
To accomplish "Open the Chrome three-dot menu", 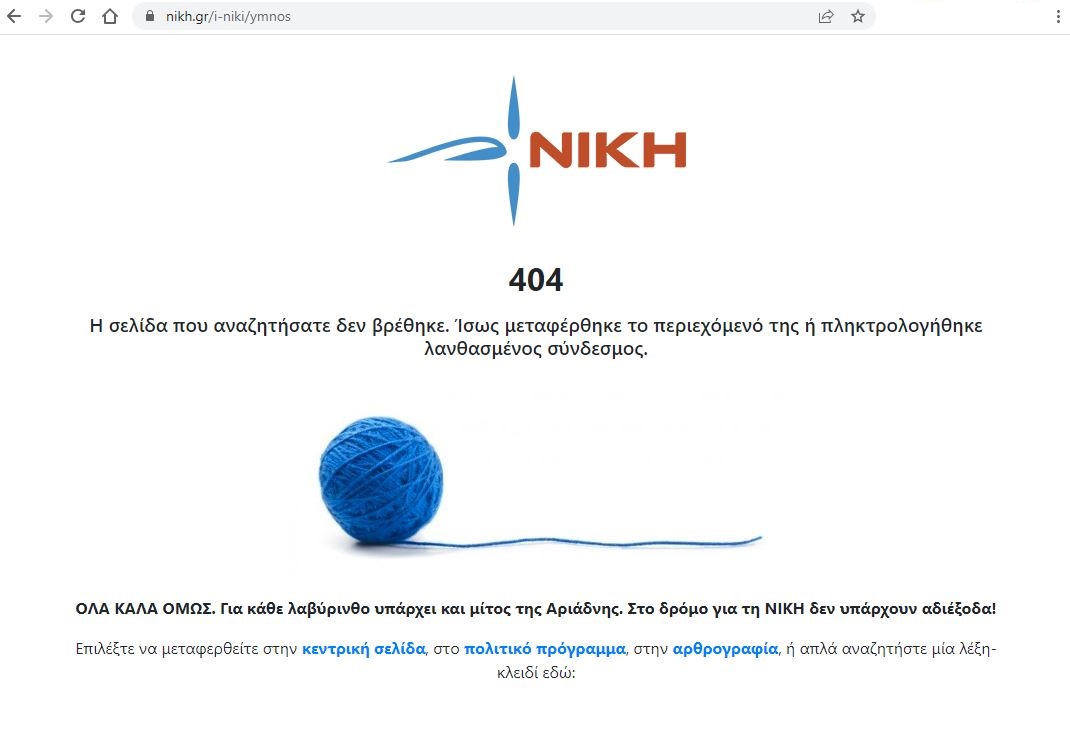I will point(1058,16).
